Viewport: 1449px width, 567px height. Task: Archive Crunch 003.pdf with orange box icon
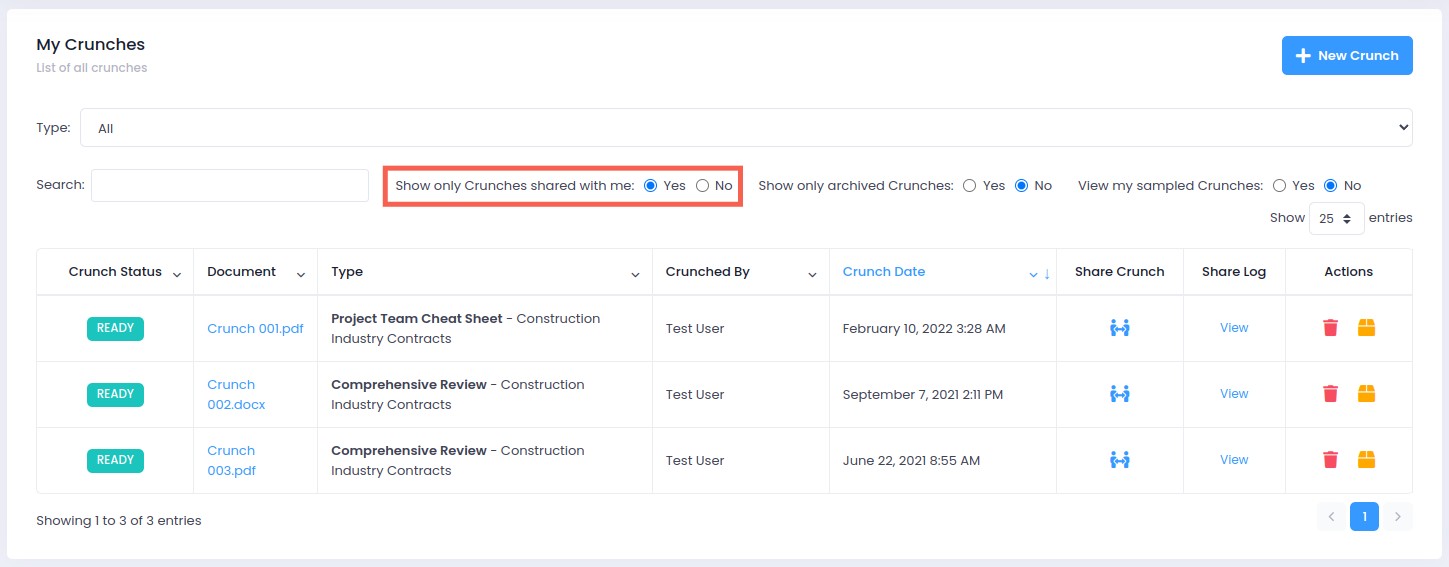coord(1367,460)
